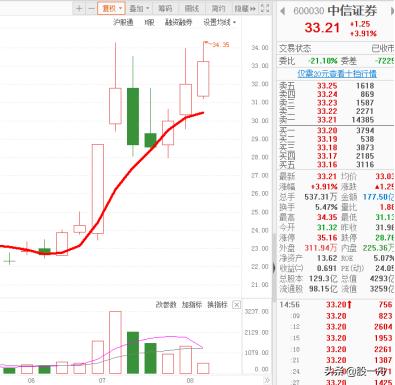Close the volume indicator panel
This screenshot has height=385, width=395.
236,304
